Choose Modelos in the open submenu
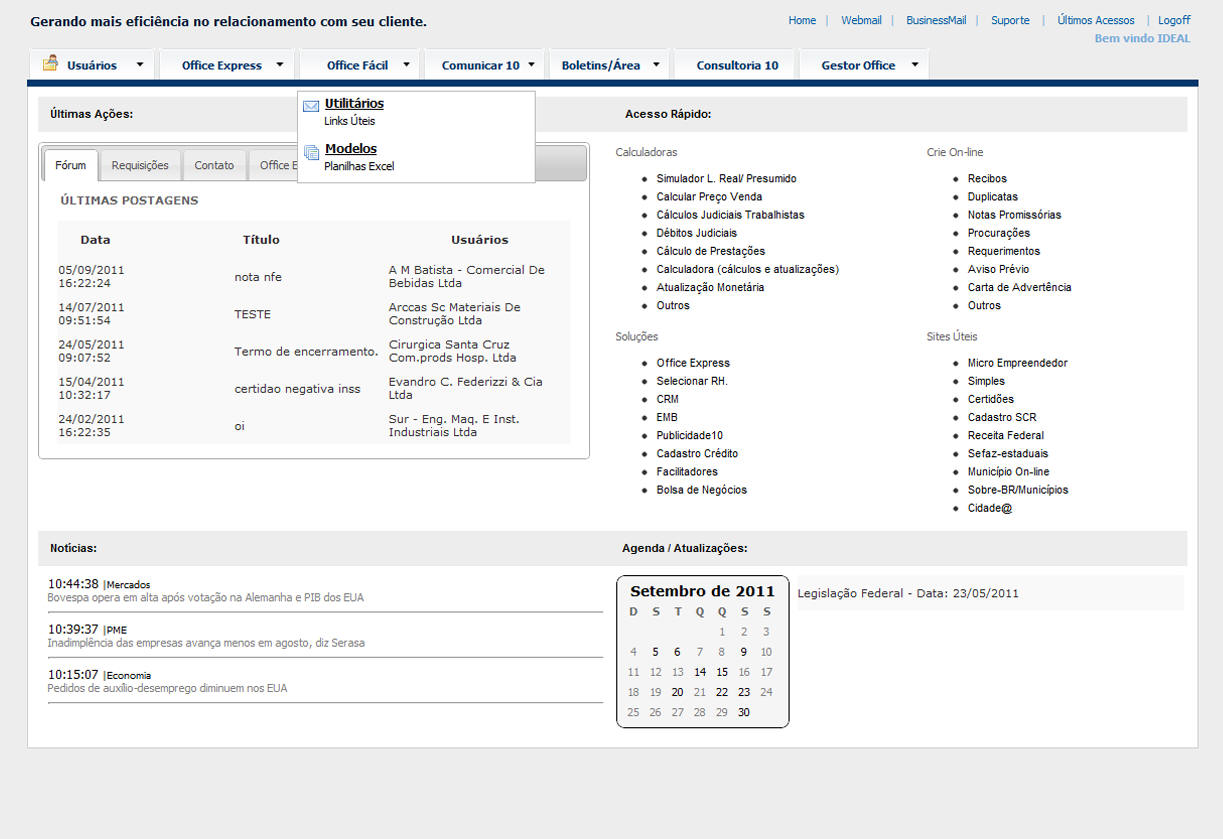The height and width of the screenshot is (839, 1223). 351,149
